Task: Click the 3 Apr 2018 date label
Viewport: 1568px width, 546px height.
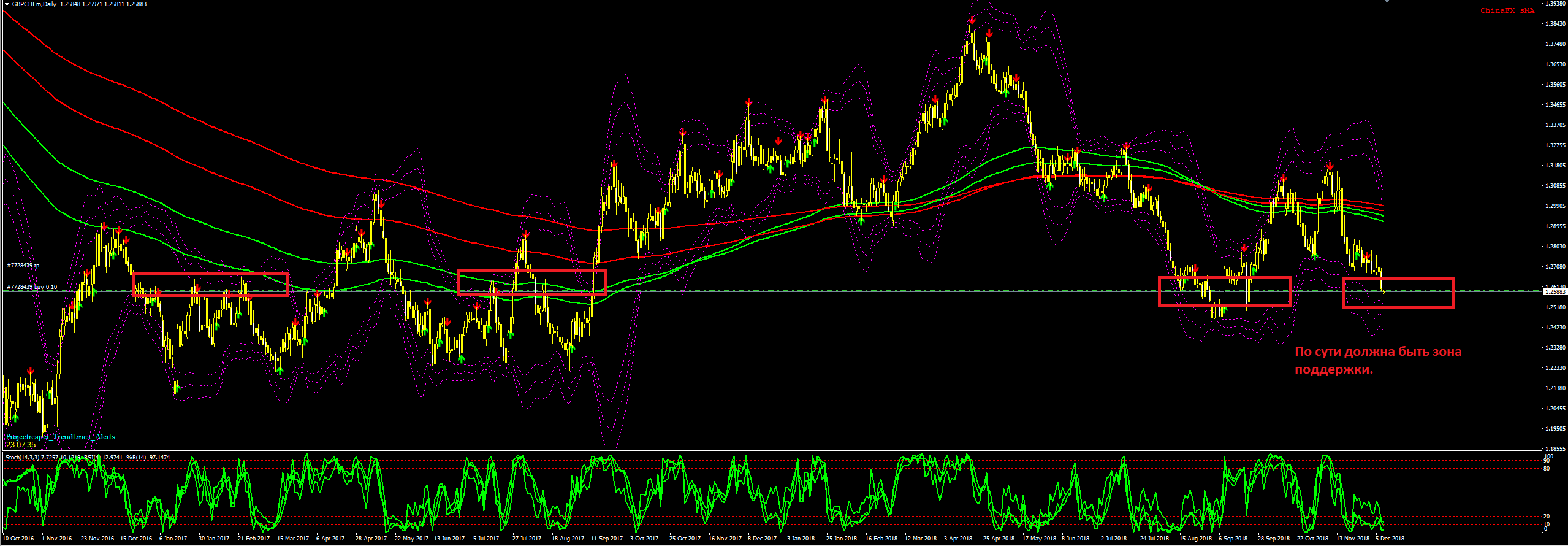Action: [x=958, y=539]
